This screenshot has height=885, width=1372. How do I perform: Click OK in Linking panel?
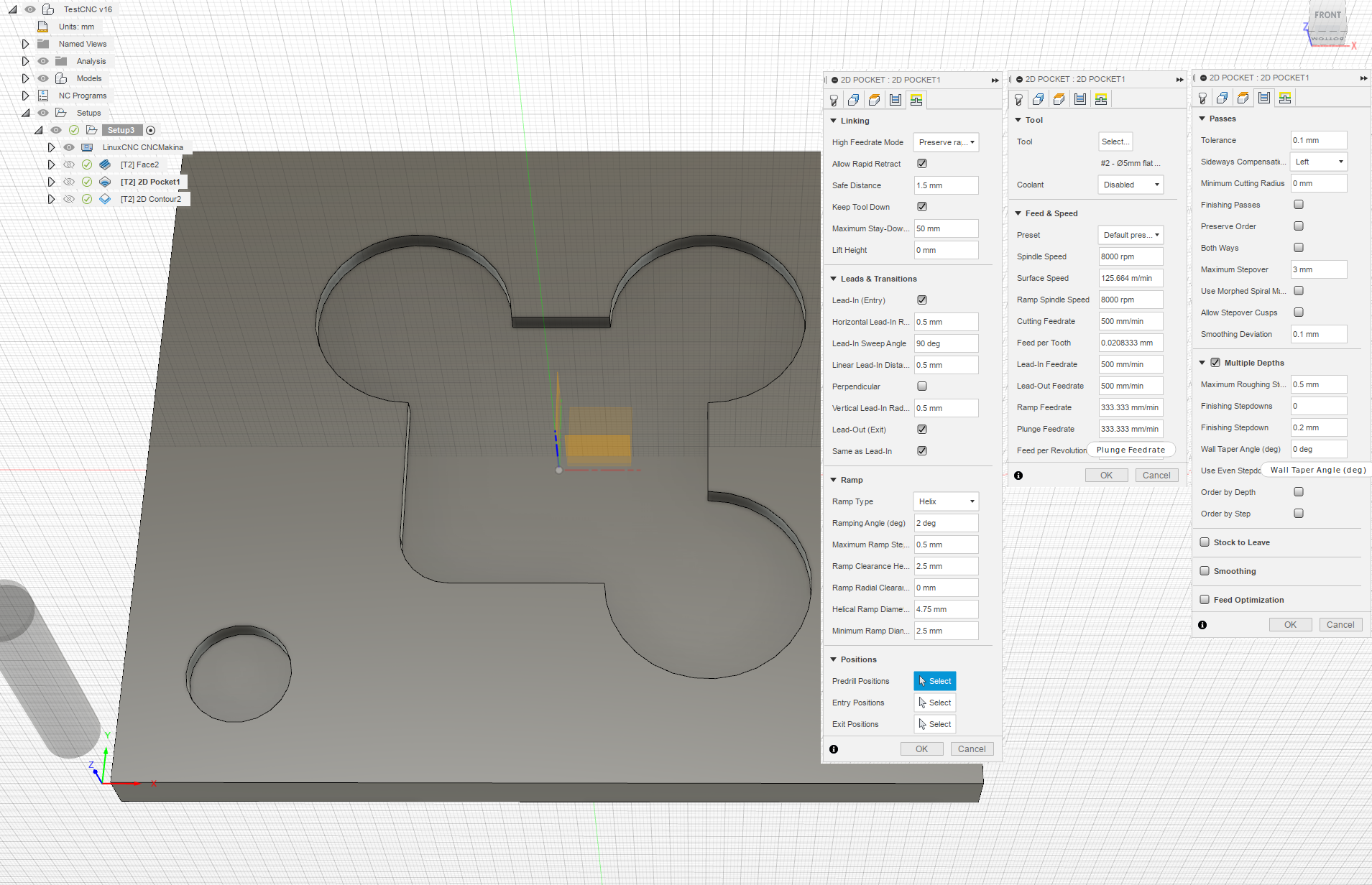(x=922, y=749)
